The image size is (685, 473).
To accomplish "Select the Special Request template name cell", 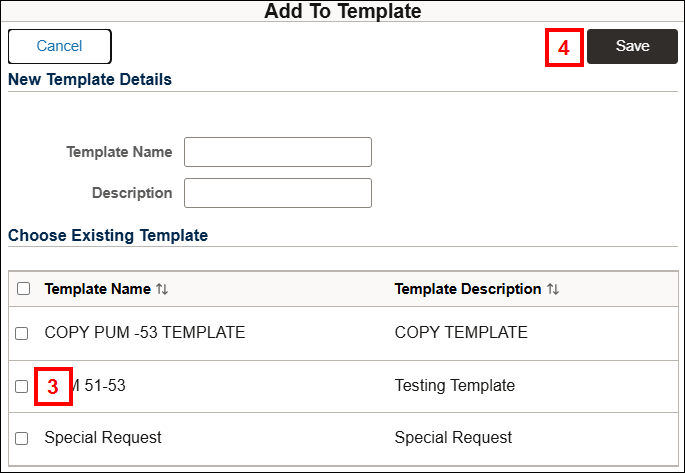I will [x=103, y=437].
